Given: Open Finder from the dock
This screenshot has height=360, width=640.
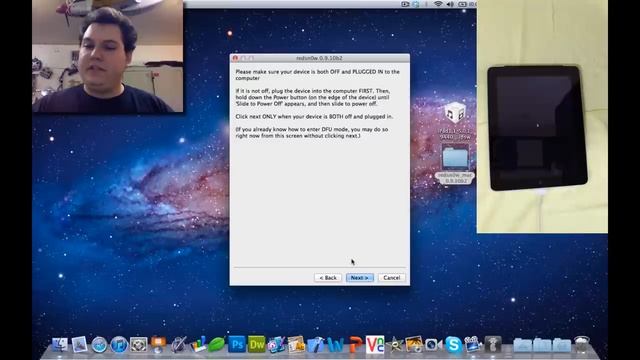Looking at the screenshot, I should pos(60,345).
